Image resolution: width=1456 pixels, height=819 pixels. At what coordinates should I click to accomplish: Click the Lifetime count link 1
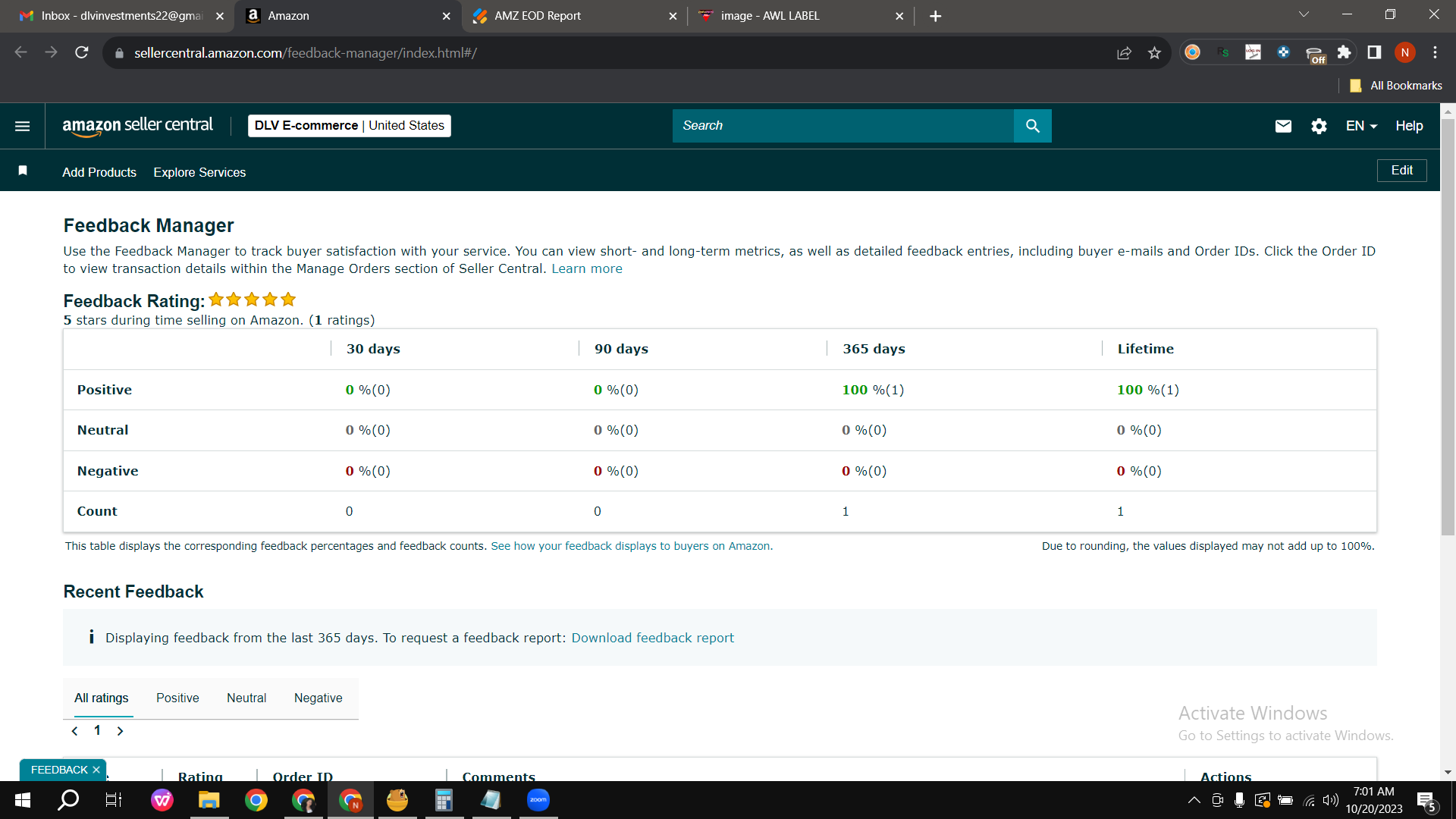point(1120,512)
